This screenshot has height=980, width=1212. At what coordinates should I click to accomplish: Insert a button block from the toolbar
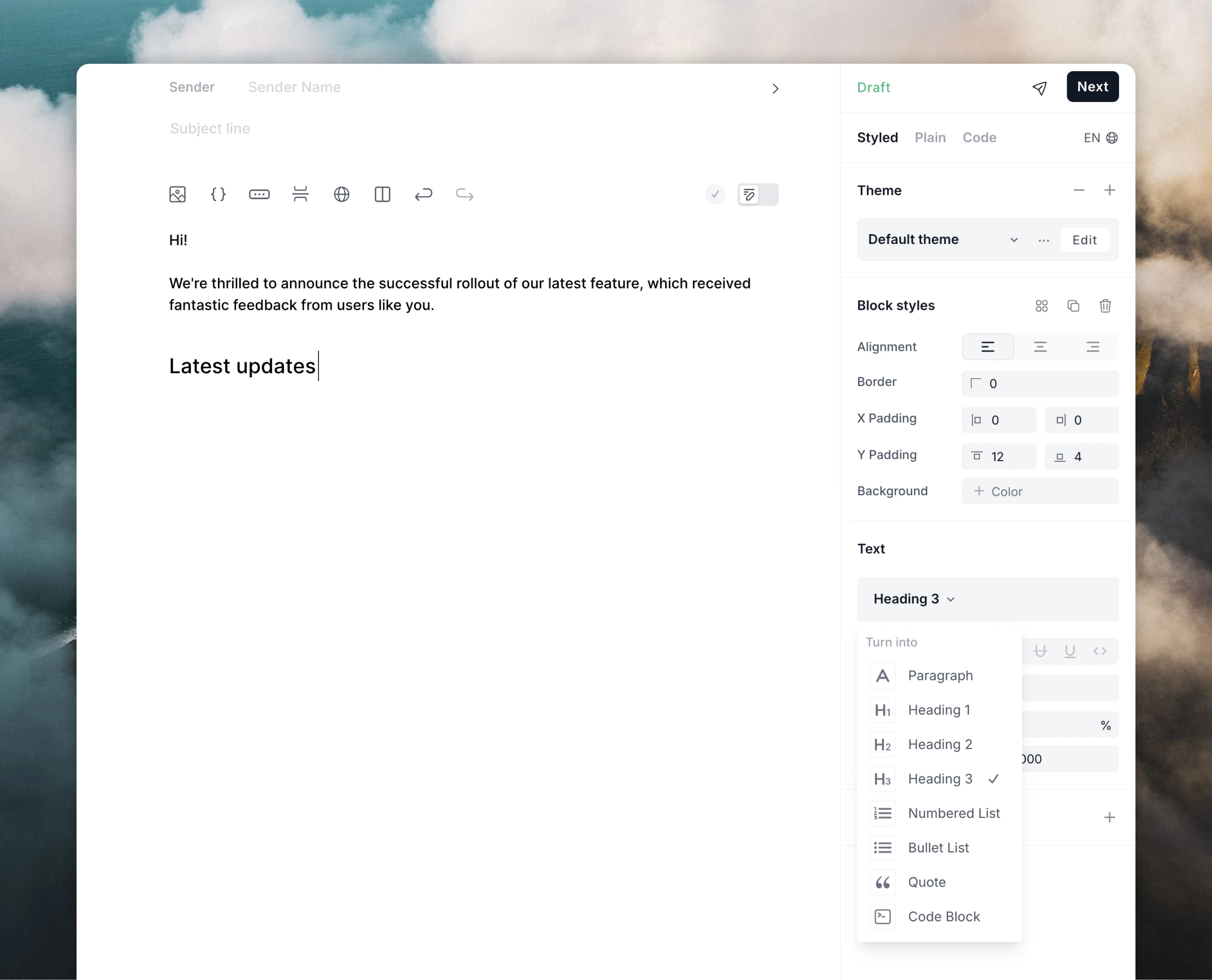259,194
